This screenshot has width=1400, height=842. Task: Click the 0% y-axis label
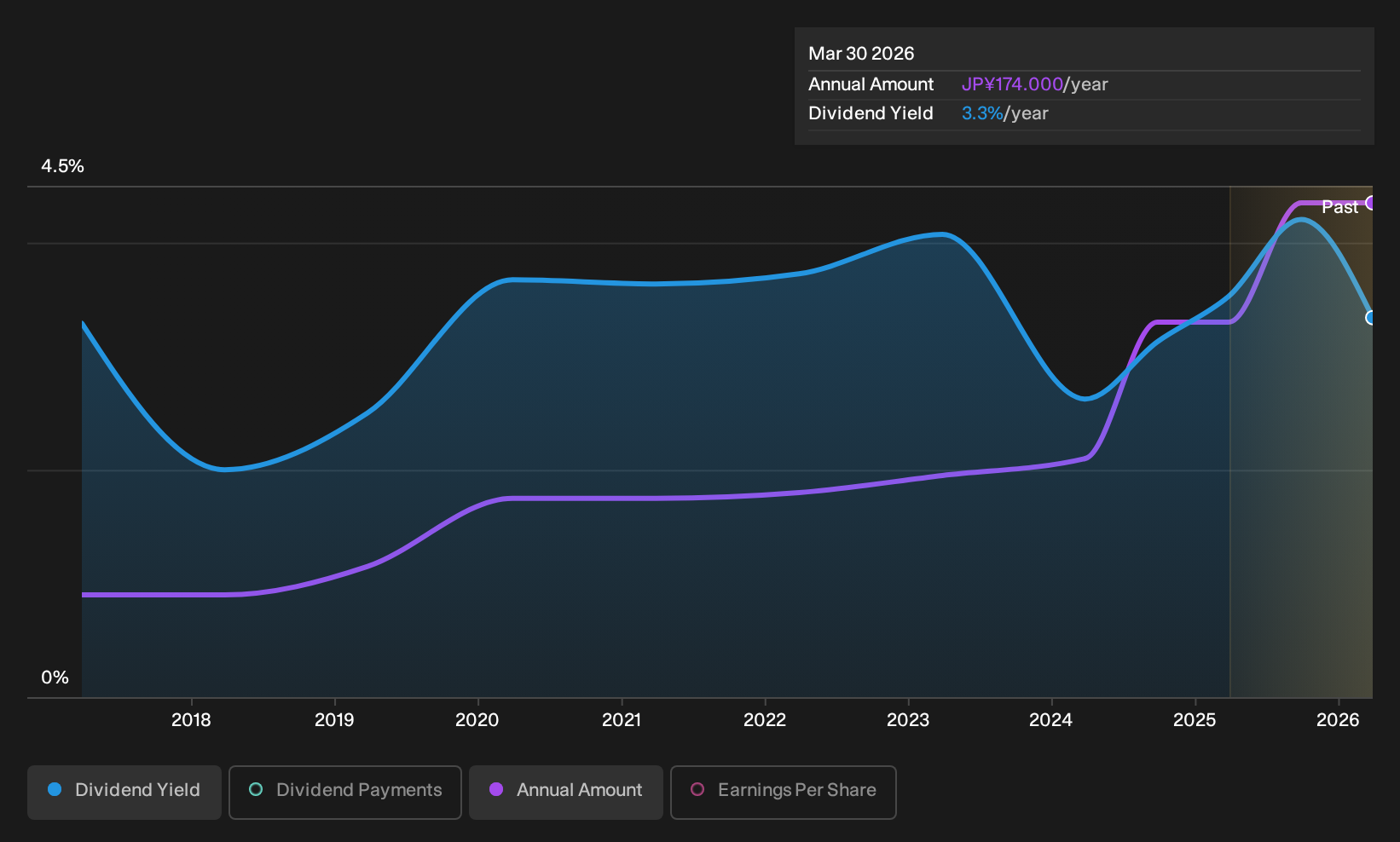[x=55, y=678]
